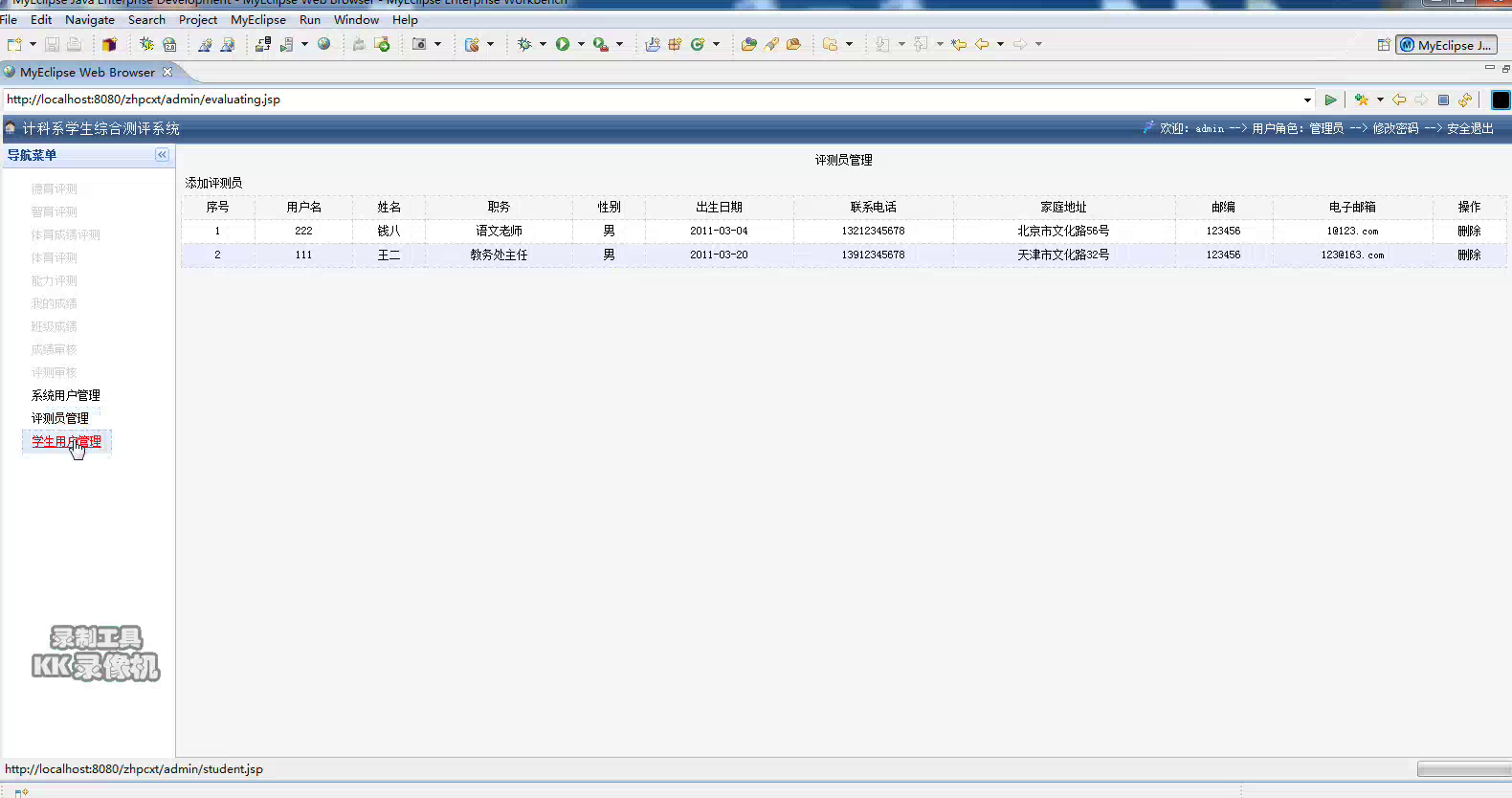
Task: Open the favorites star dropdown arrow
Action: click(x=1380, y=100)
